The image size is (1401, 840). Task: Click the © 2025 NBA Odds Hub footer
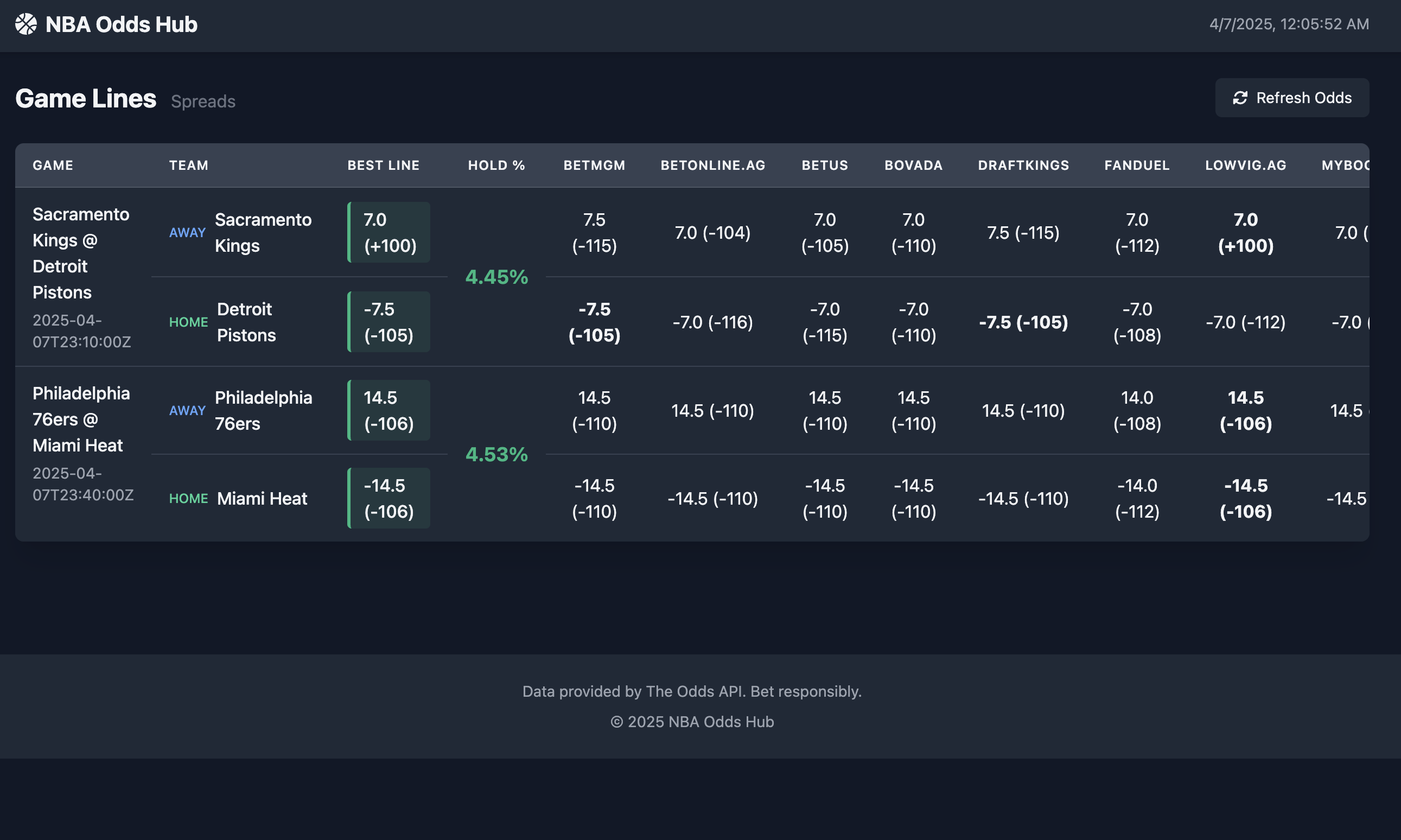coord(691,722)
